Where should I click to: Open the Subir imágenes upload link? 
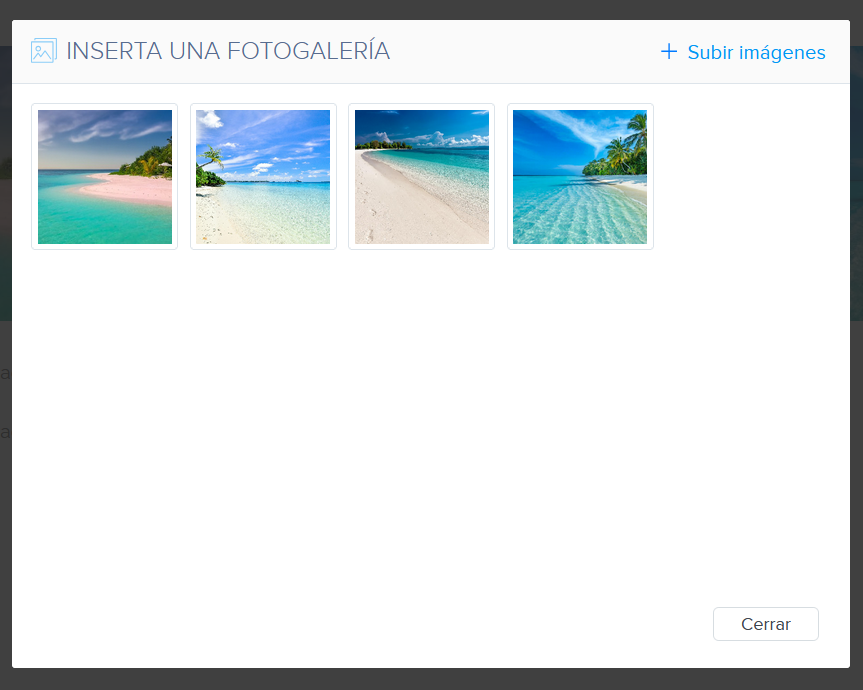[x=756, y=52]
